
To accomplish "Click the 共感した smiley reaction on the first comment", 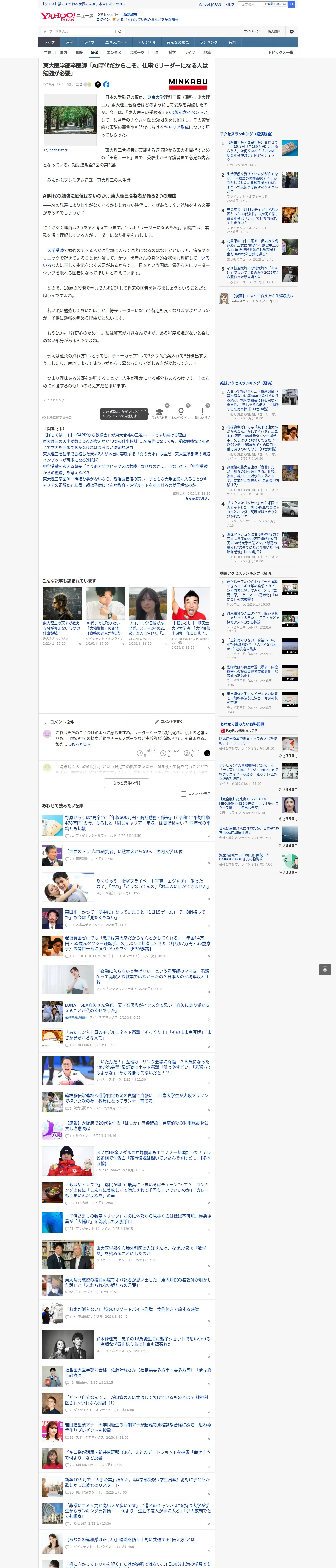I will pos(146,753).
